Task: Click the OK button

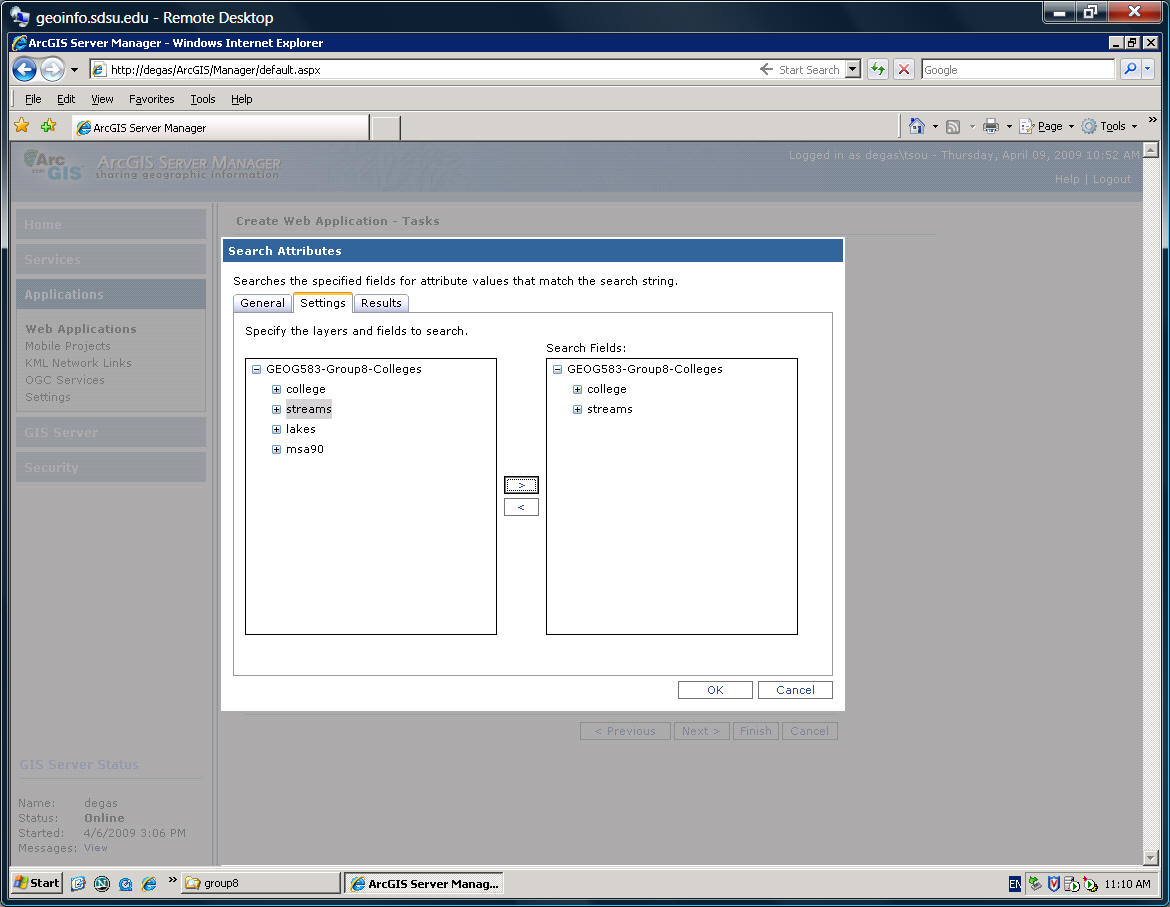Action: (x=715, y=690)
